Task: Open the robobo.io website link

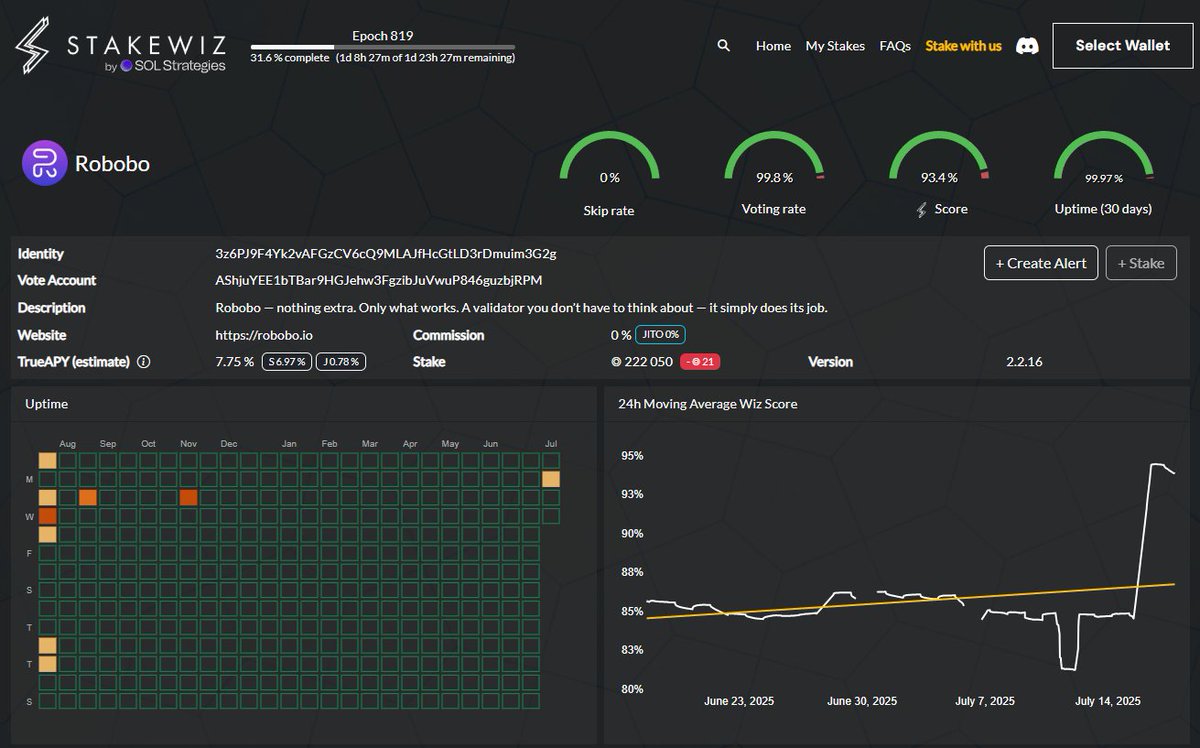Action: 264,335
